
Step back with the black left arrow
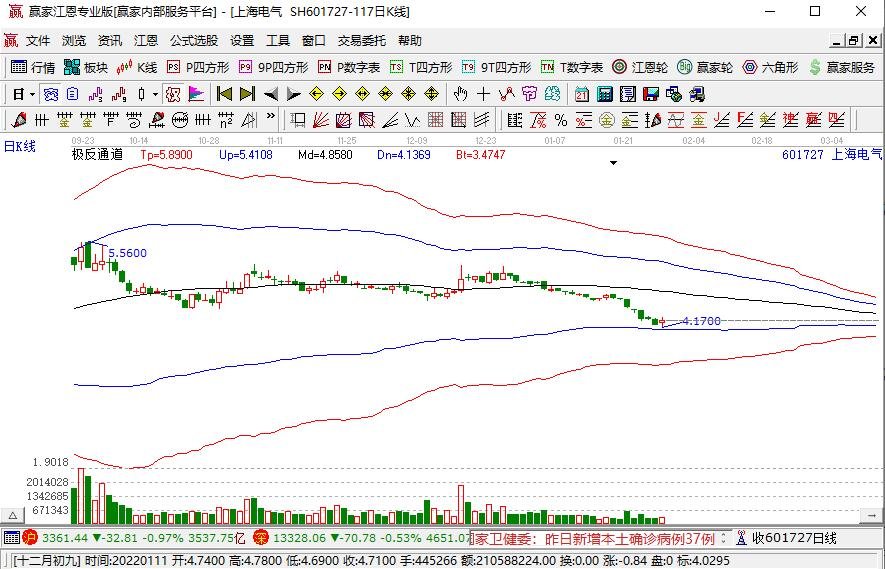(271, 94)
